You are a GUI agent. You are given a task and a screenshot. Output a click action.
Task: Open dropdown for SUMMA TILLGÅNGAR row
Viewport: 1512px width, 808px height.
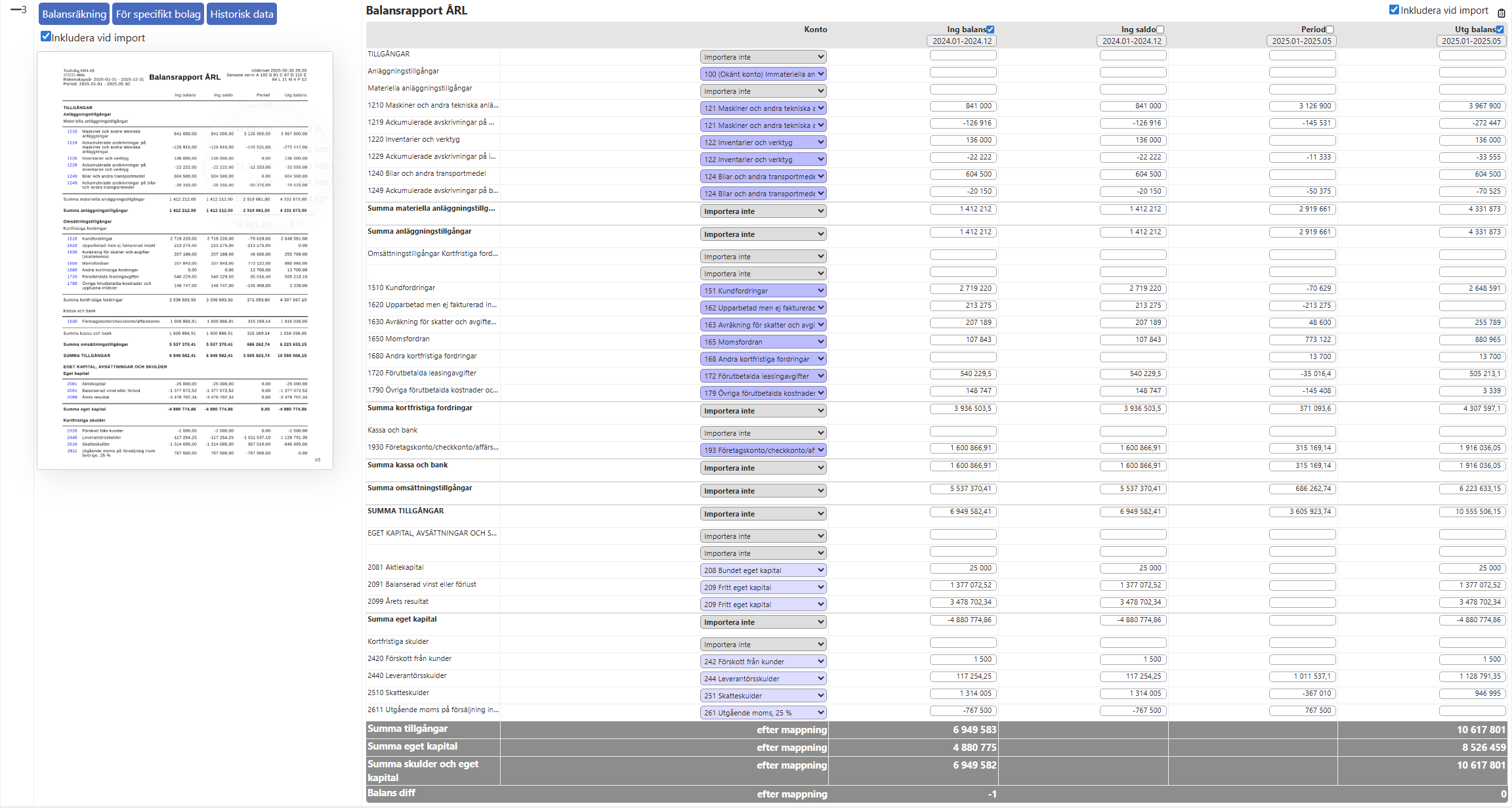click(x=763, y=514)
